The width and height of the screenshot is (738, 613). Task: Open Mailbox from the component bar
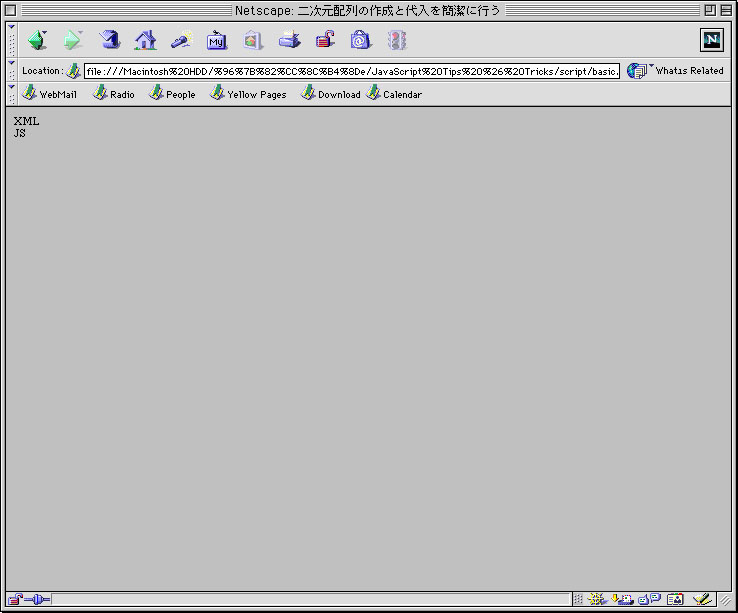[622, 599]
